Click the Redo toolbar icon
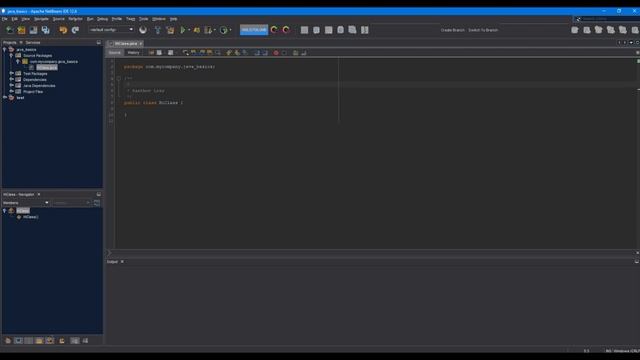 pyautogui.click(x=75, y=30)
